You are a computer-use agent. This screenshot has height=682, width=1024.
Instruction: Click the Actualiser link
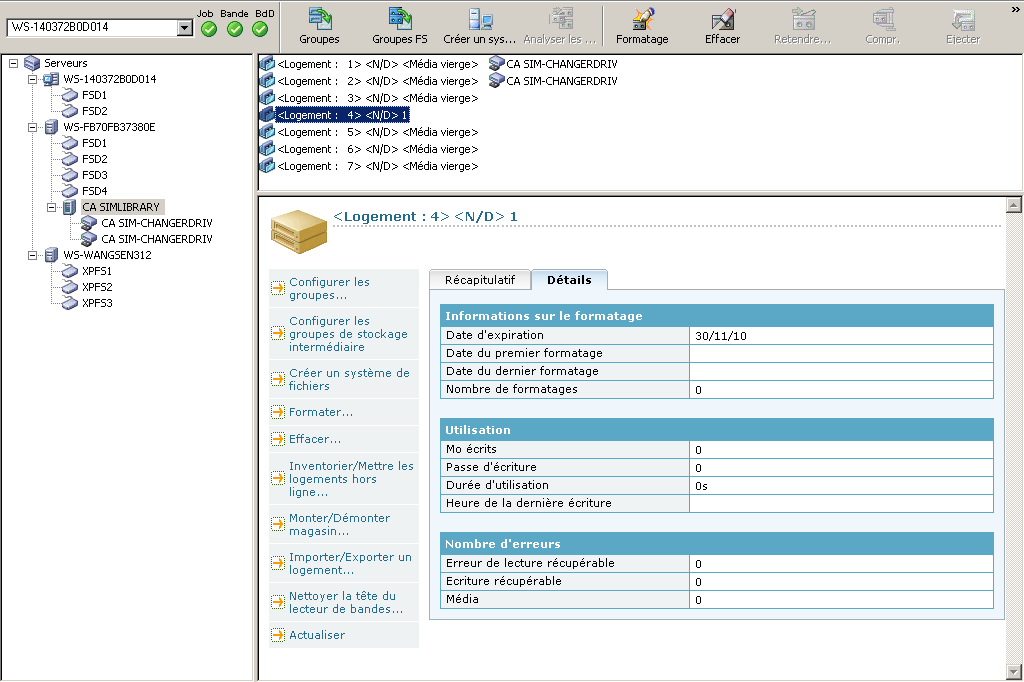(316, 635)
